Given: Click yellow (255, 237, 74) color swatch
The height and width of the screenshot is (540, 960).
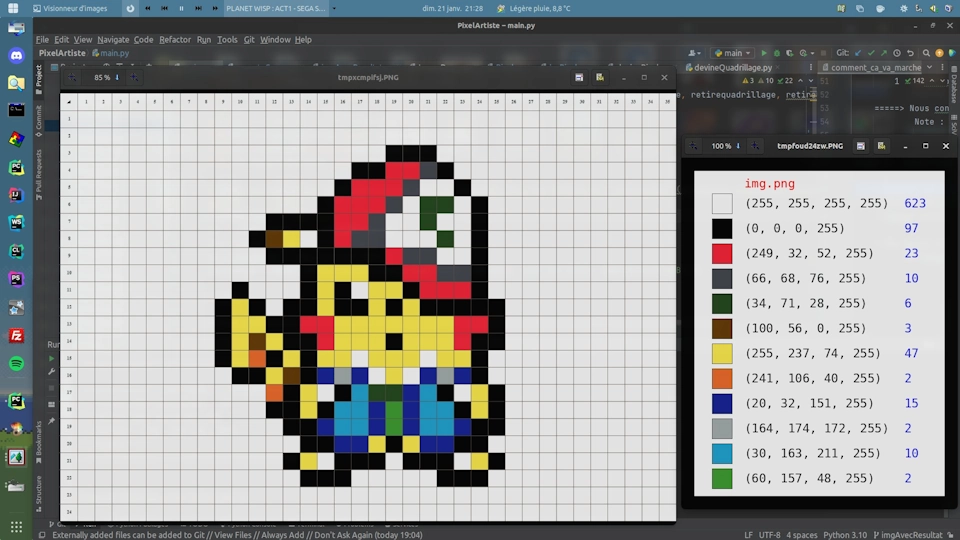Looking at the screenshot, I should (x=722, y=353).
